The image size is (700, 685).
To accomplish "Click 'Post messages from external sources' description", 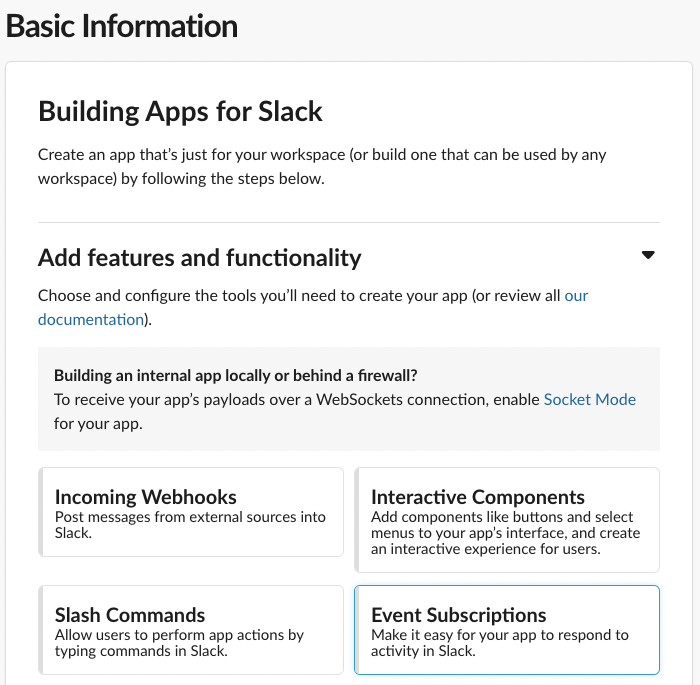I will (x=190, y=525).
